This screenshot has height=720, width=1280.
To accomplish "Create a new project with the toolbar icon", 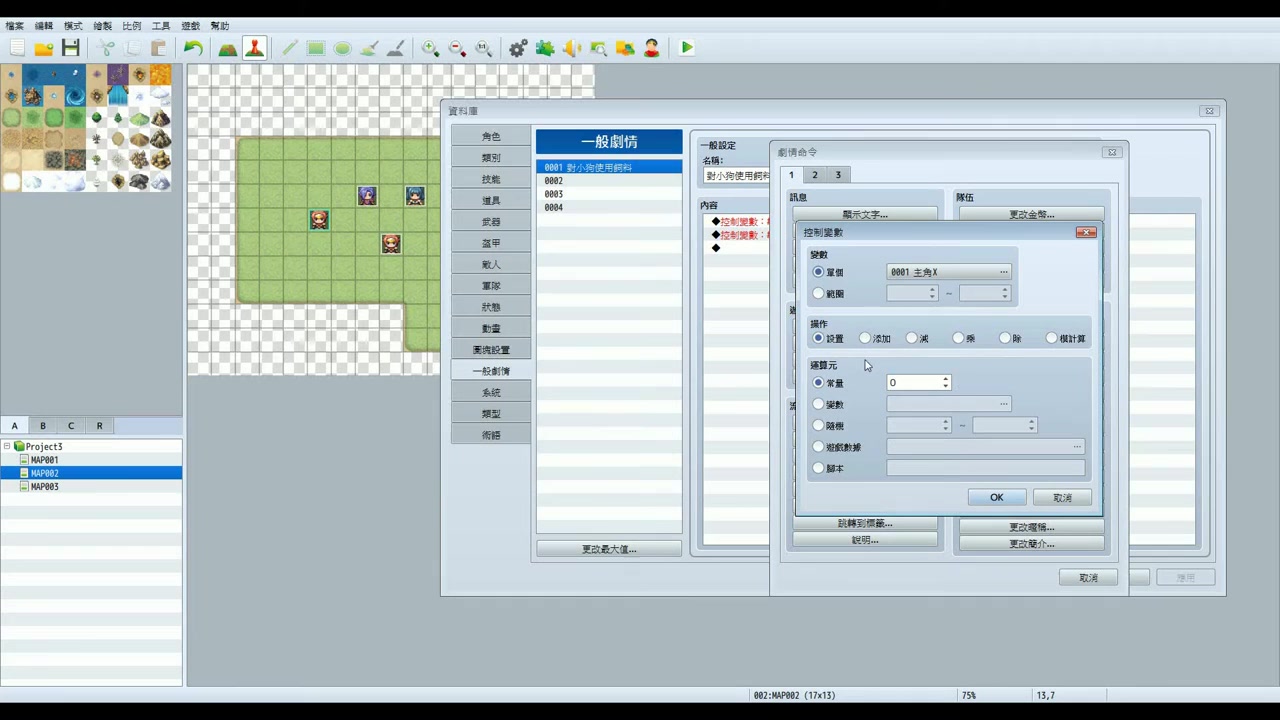I will (x=17, y=48).
